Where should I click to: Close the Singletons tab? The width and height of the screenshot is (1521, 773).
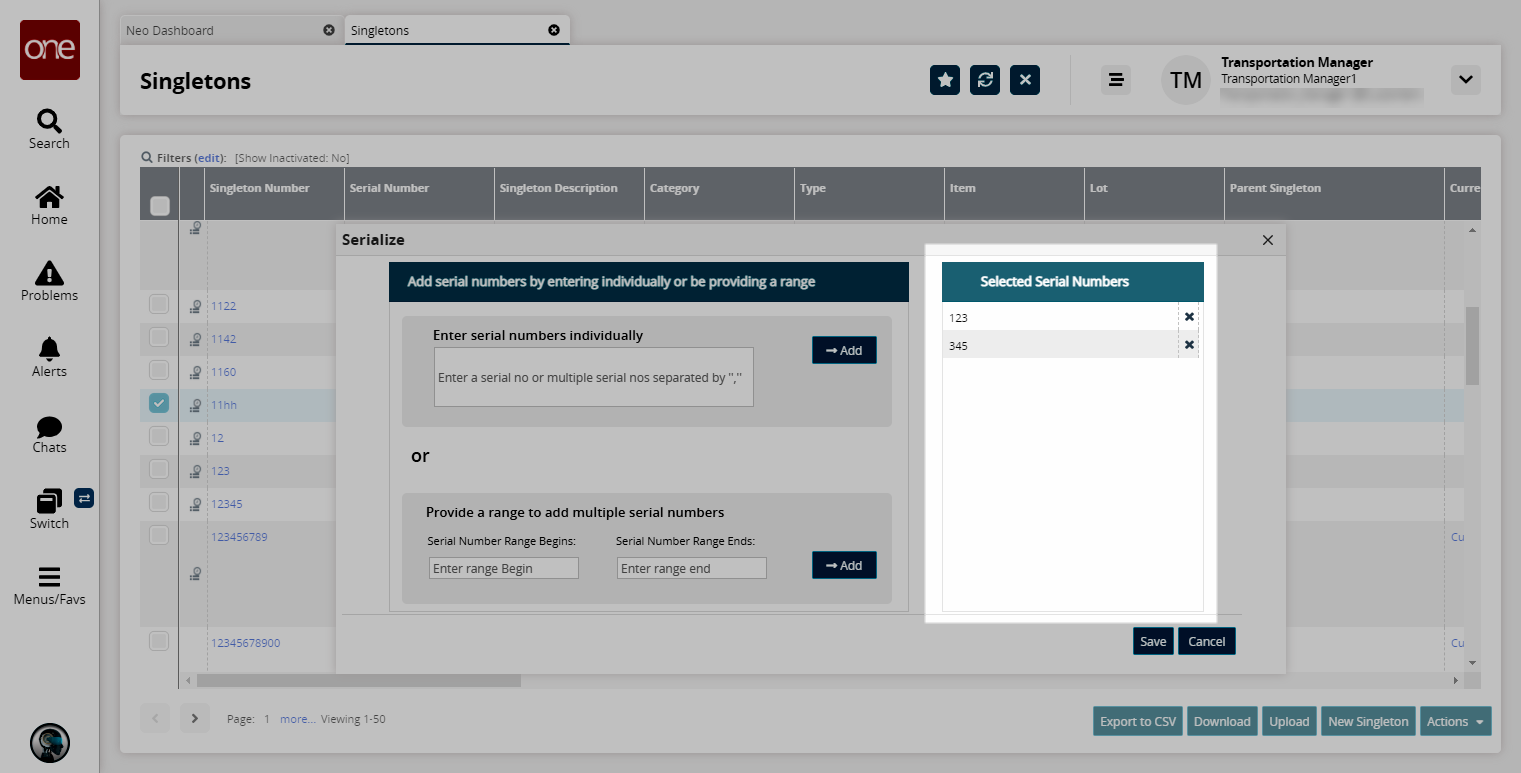(554, 30)
